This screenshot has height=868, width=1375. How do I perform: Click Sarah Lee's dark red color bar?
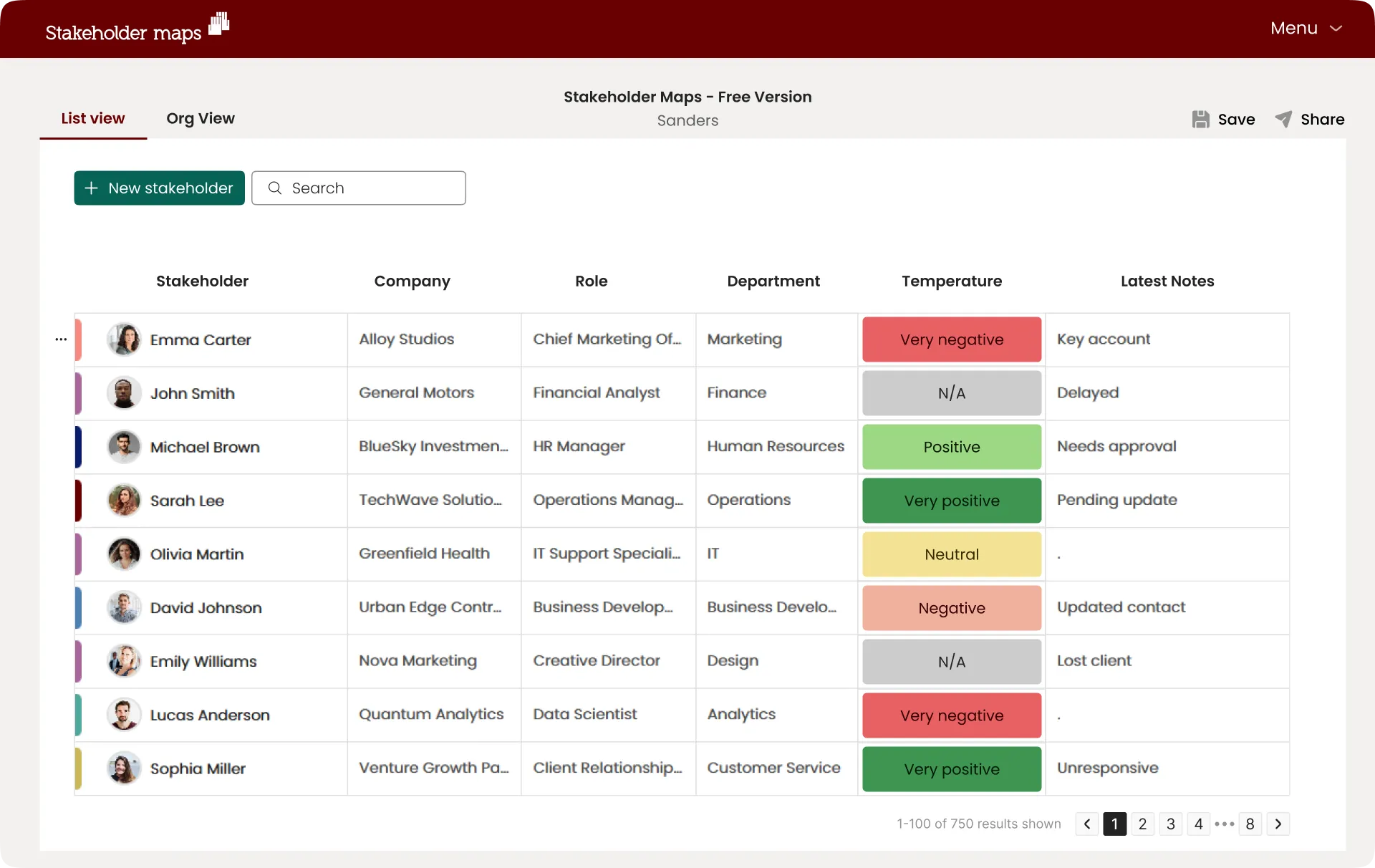click(x=78, y=501)
